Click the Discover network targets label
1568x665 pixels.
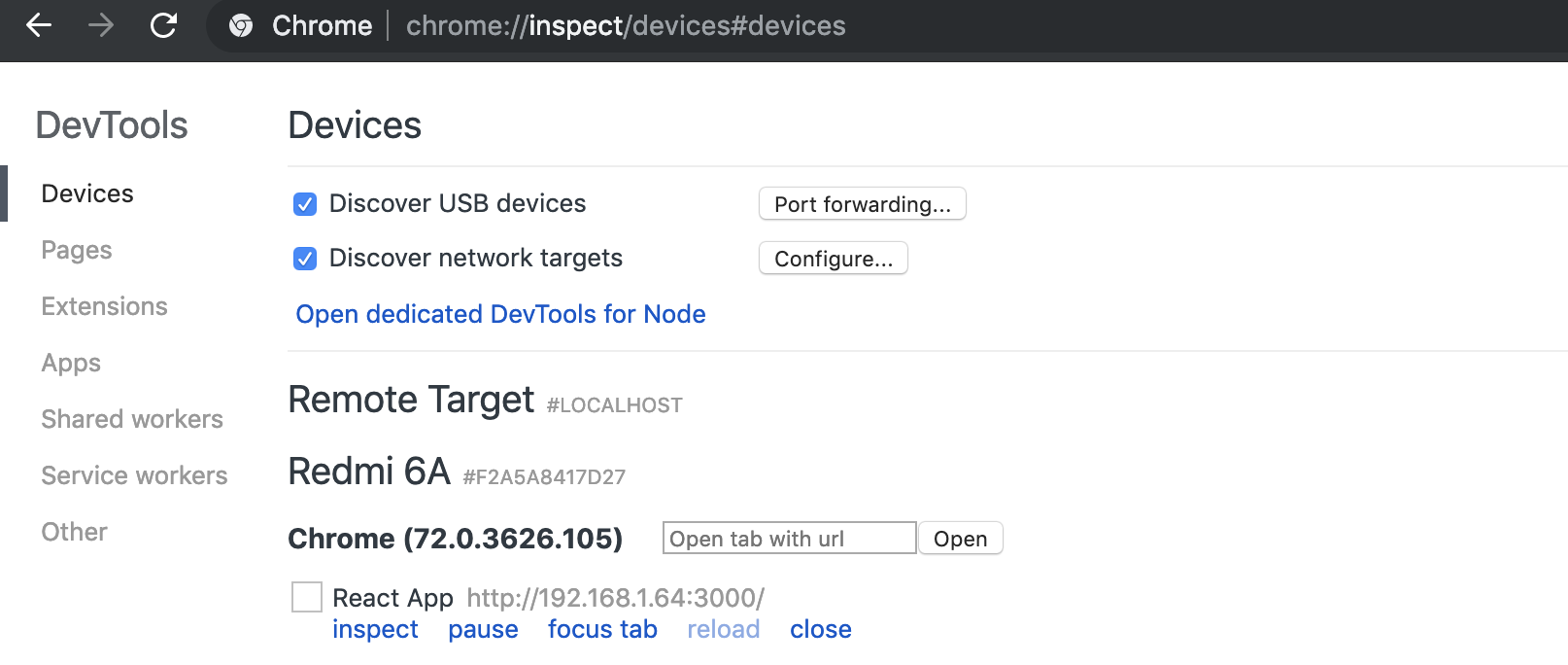click(476, 258)
